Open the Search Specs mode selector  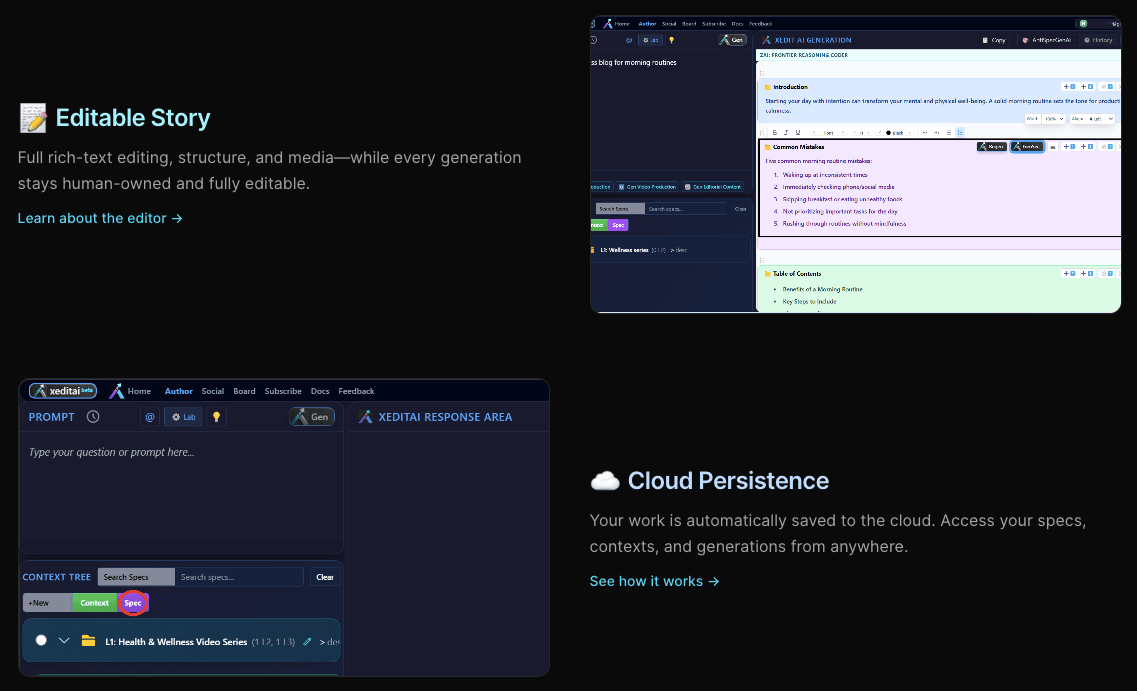(136, 577)
